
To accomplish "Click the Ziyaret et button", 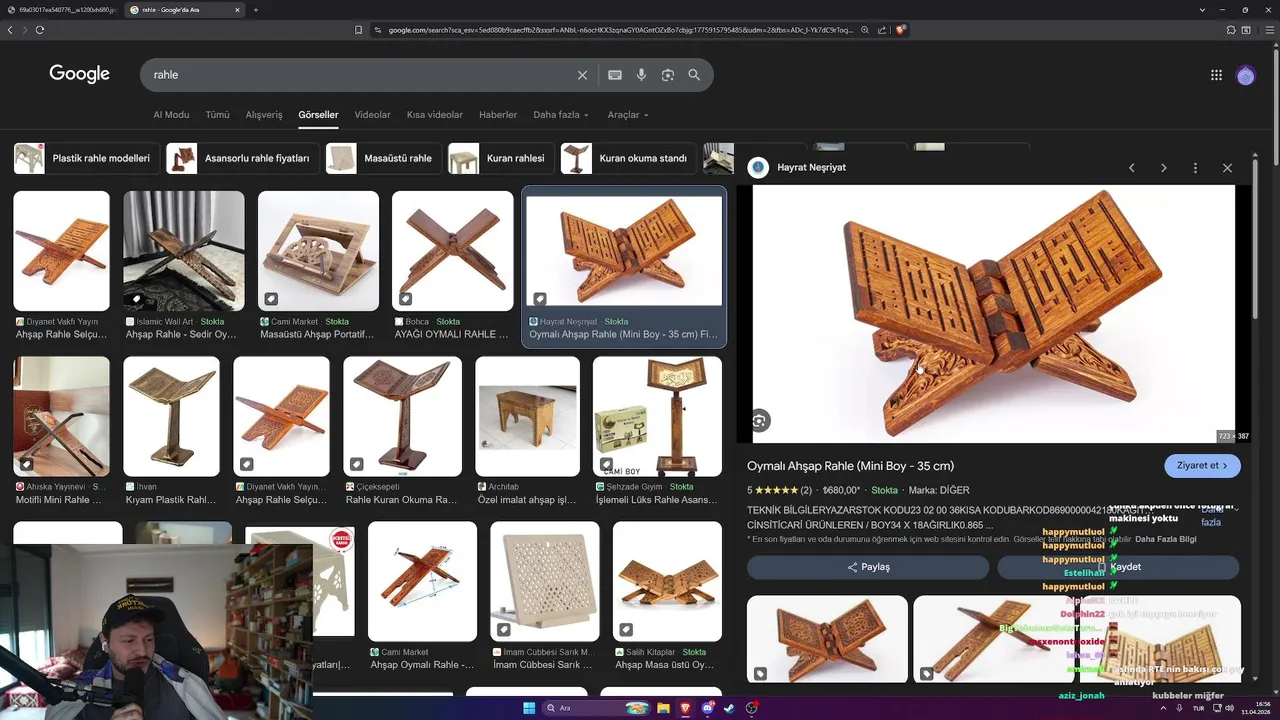I will (1202, 466).
